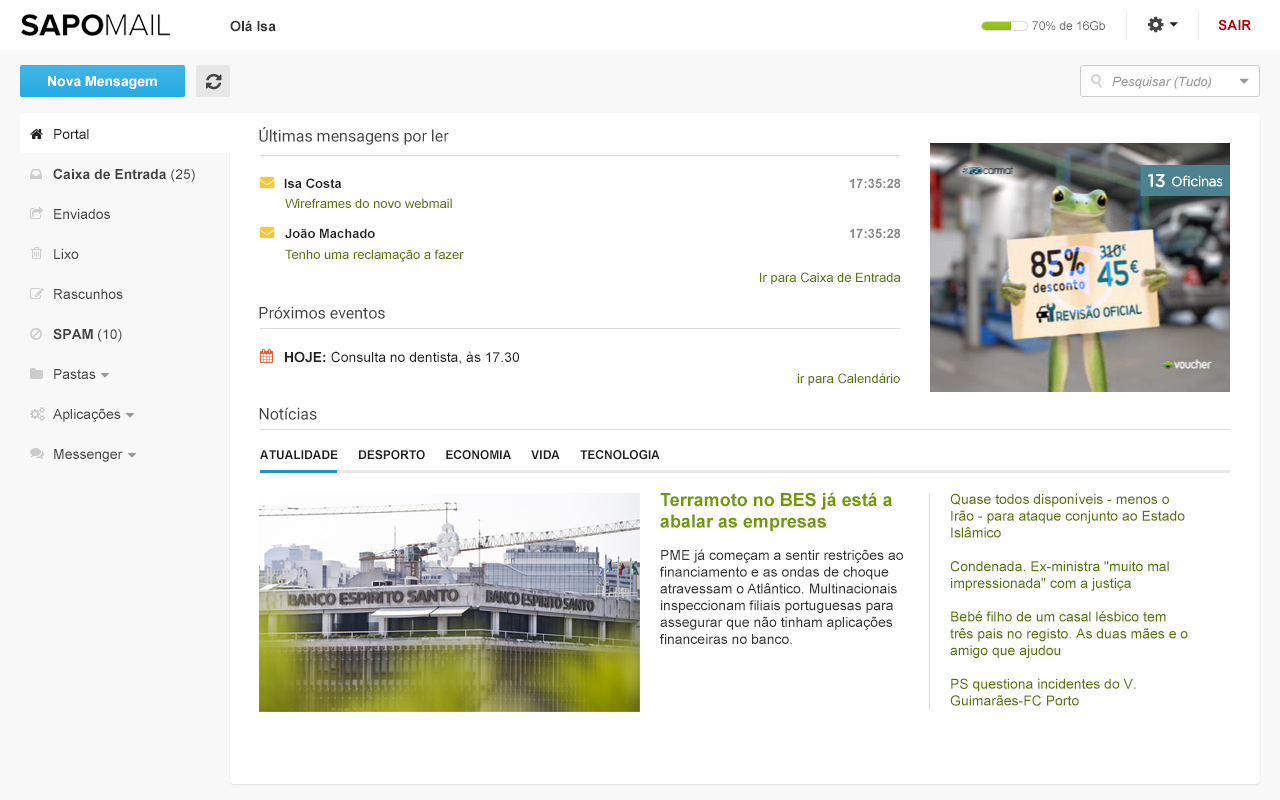Image resolution: width=1280 pixels, height=800 pixels.
Task: Click SAIR to log out
Action: coord(1234,25)
